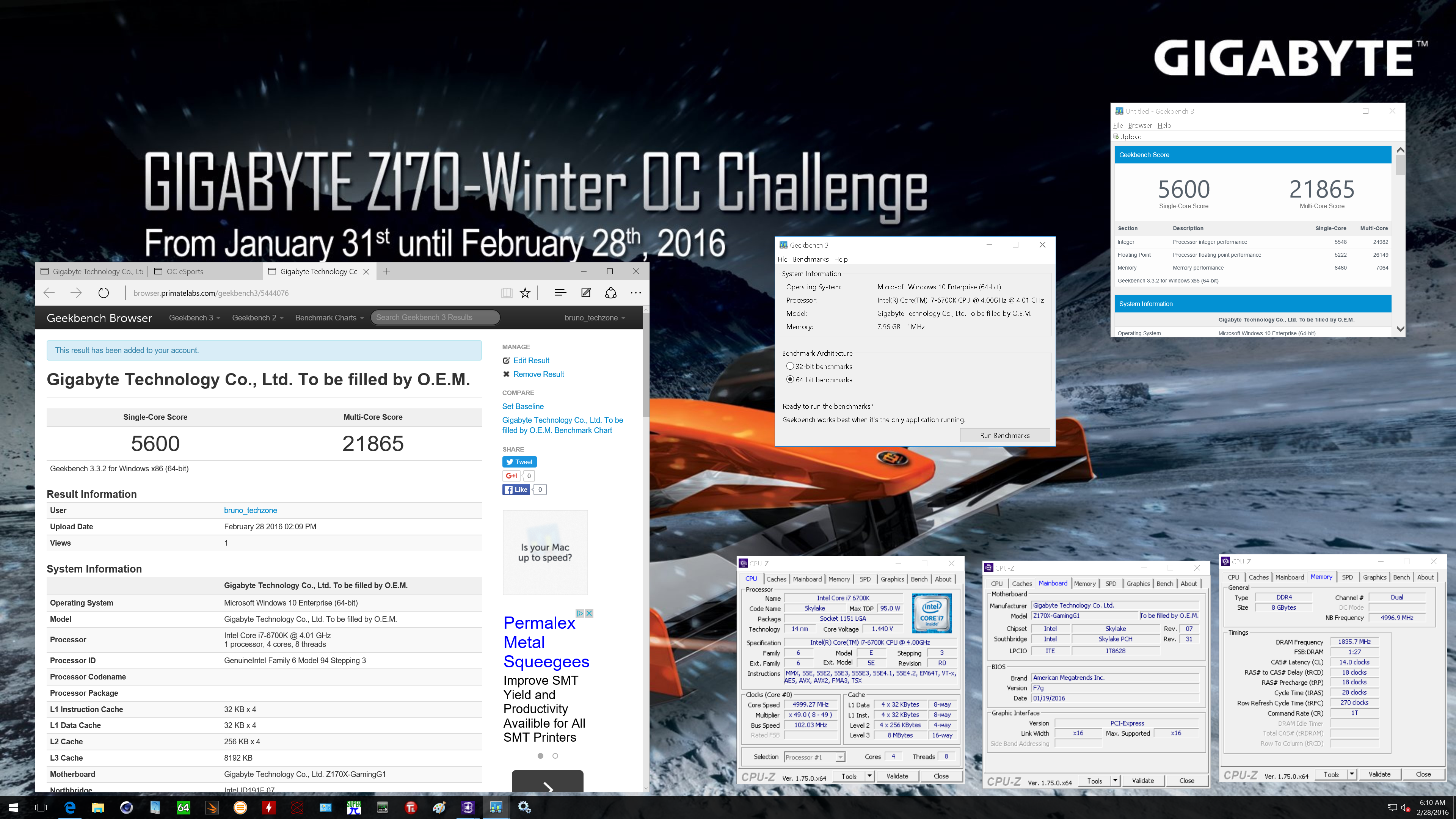Click Upload in Geekbench results window

tap(1128, 137)
